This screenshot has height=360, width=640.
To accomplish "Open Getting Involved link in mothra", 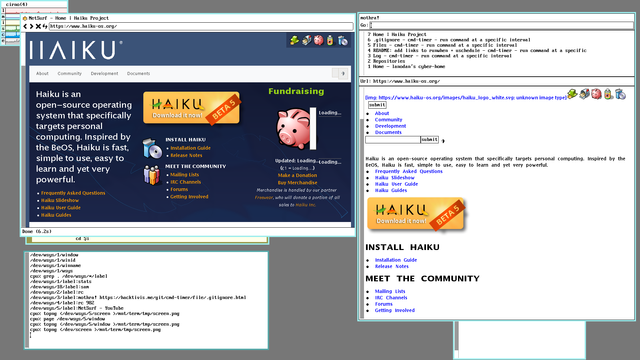I will [x=395, y=311].
